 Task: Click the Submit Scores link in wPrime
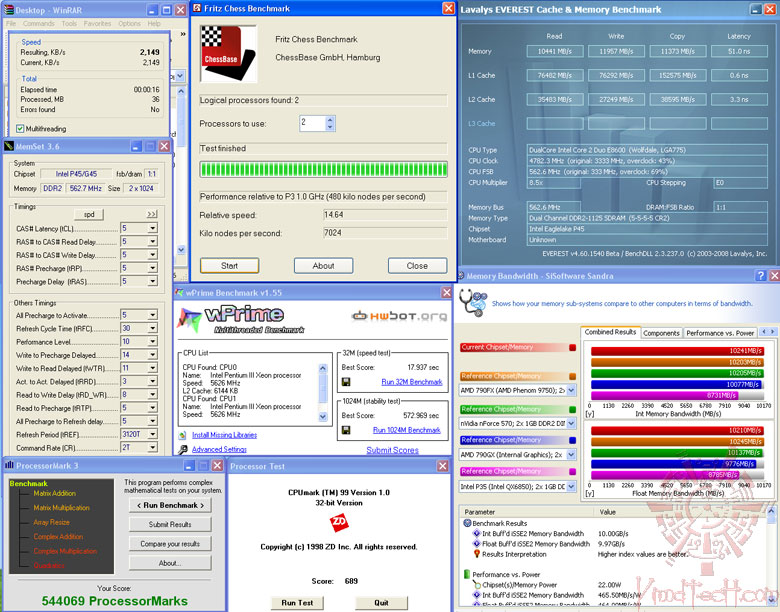(x=392, y=450)
